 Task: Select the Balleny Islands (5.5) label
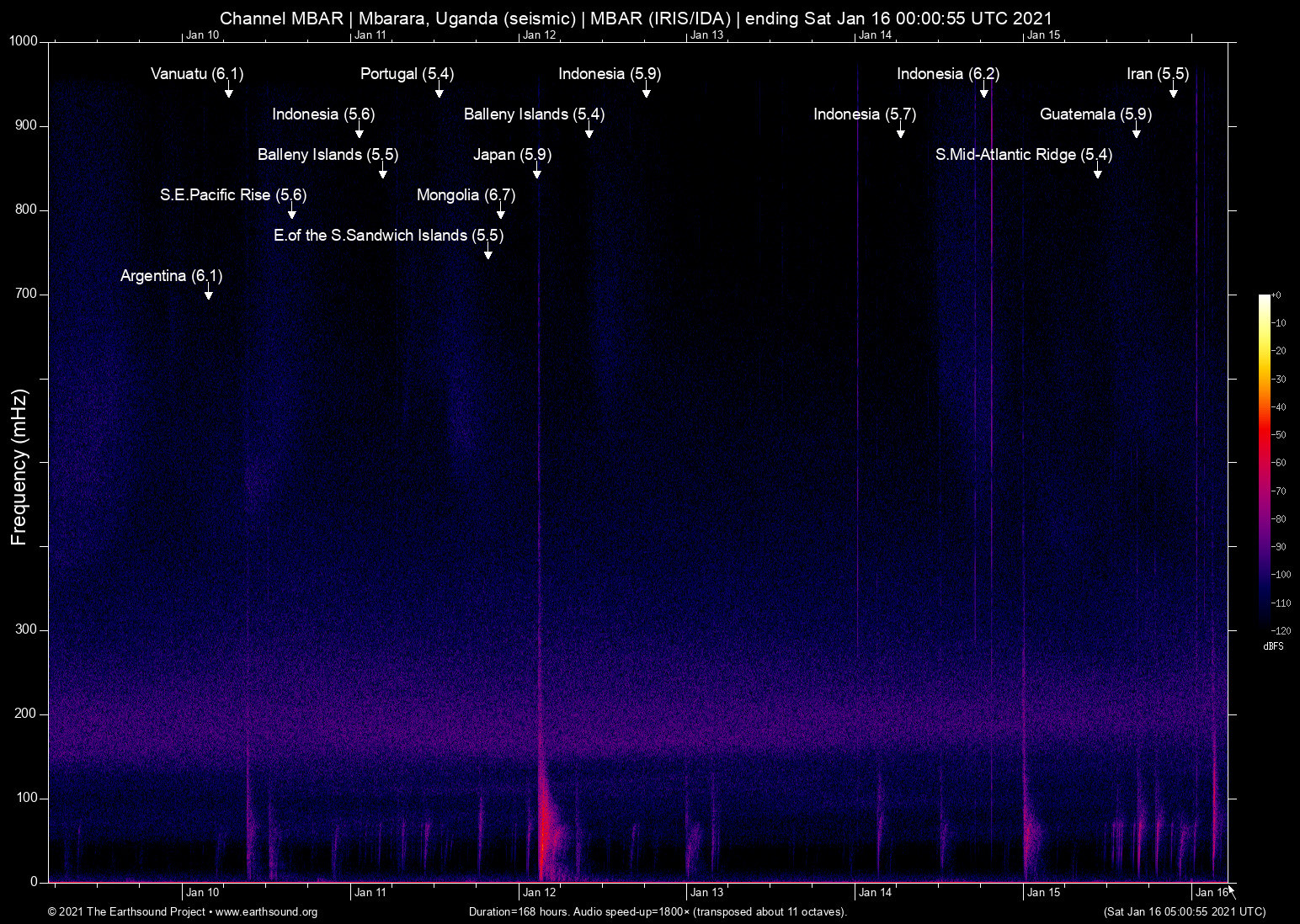click(x=328, y=155)
